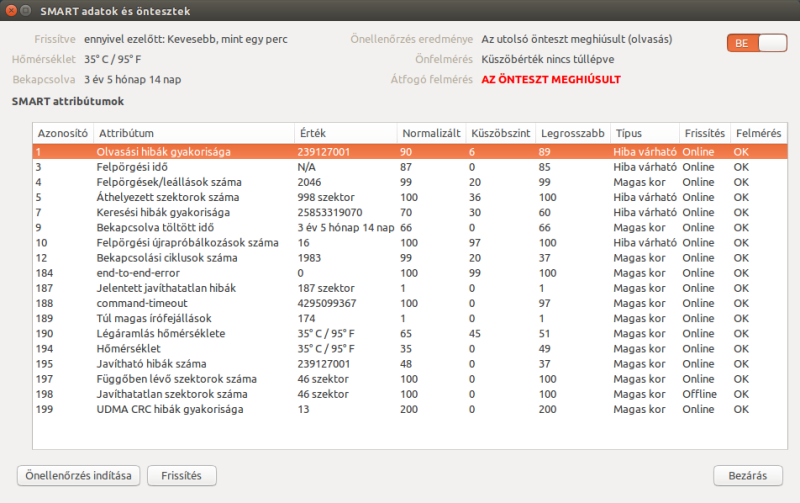
Task: Sort by Attribútum column header
Action: coord(194,133)
